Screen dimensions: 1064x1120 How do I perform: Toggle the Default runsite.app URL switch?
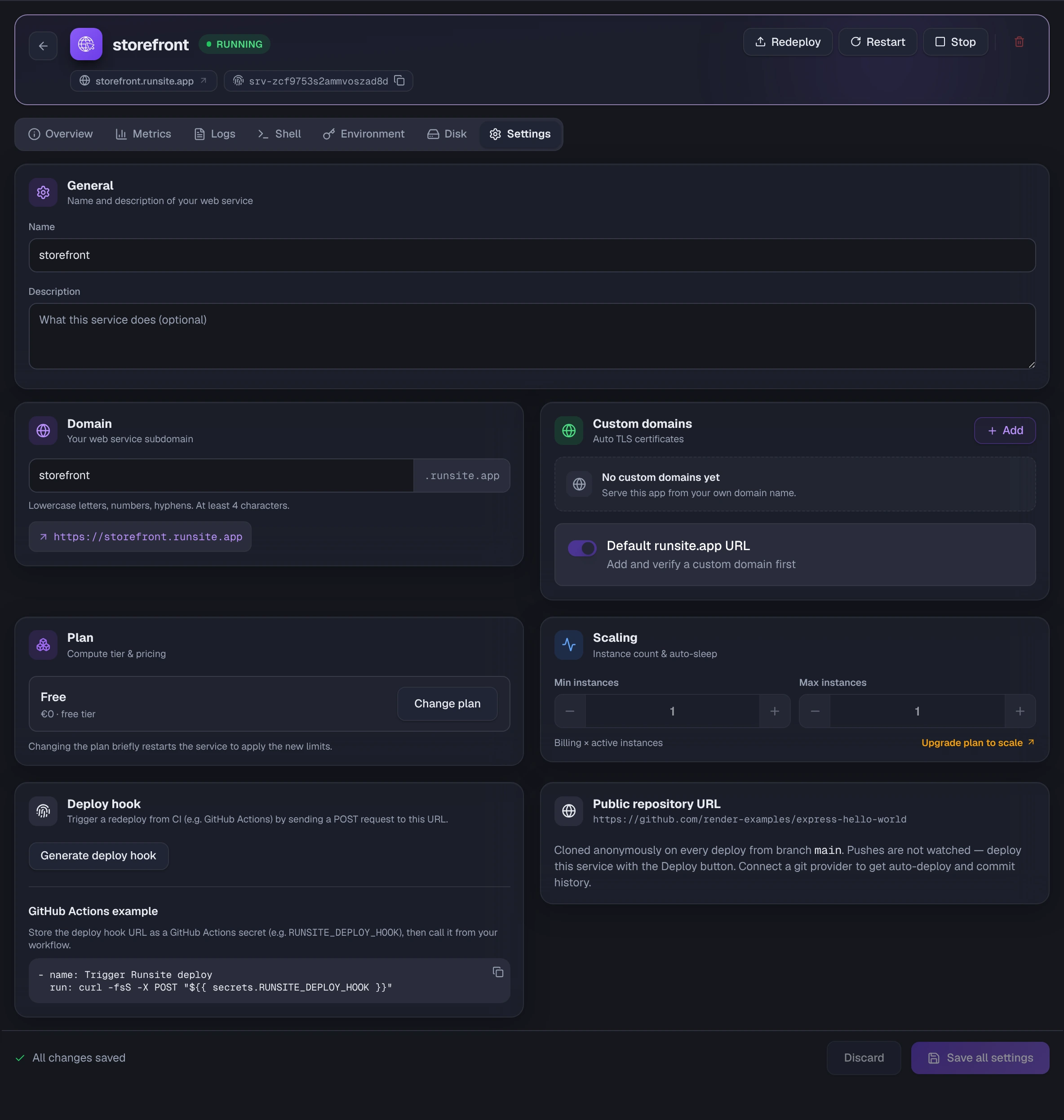click(x=582, y=548)
